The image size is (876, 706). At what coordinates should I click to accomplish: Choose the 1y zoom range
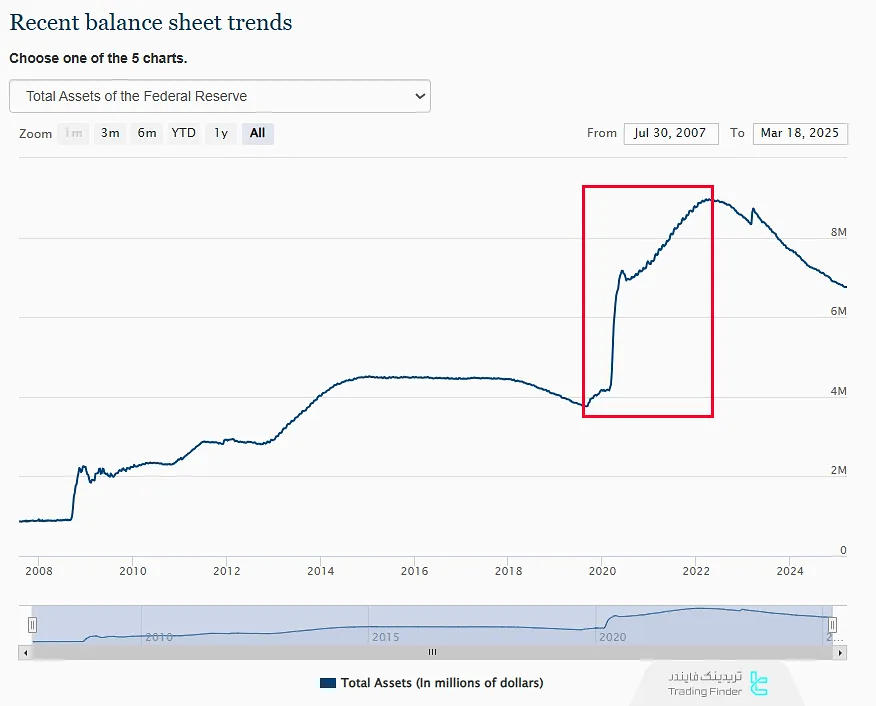coord(221,133)
